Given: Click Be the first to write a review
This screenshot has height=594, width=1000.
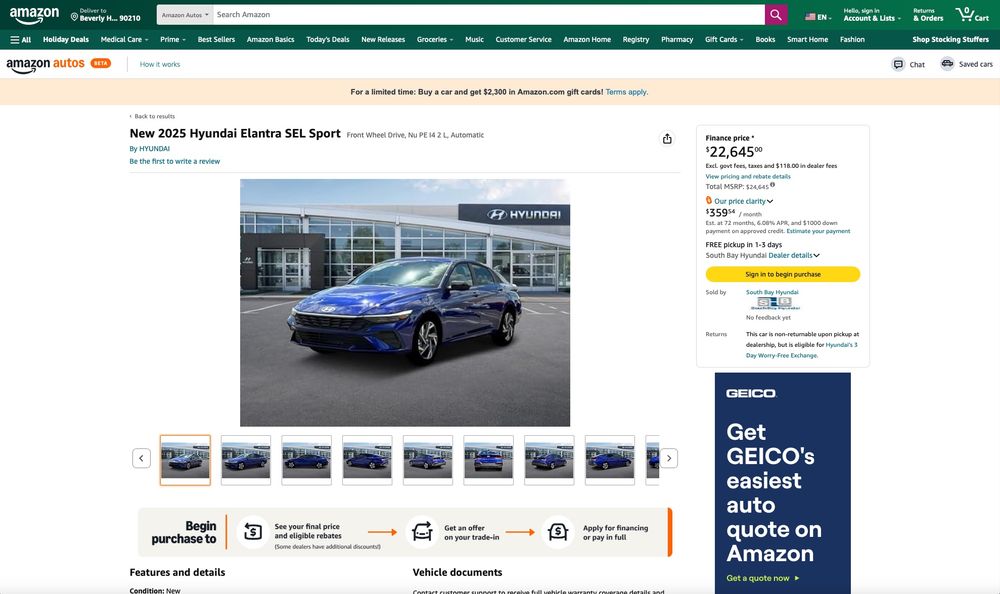Looking at the screenshot, I should (175, 161).
